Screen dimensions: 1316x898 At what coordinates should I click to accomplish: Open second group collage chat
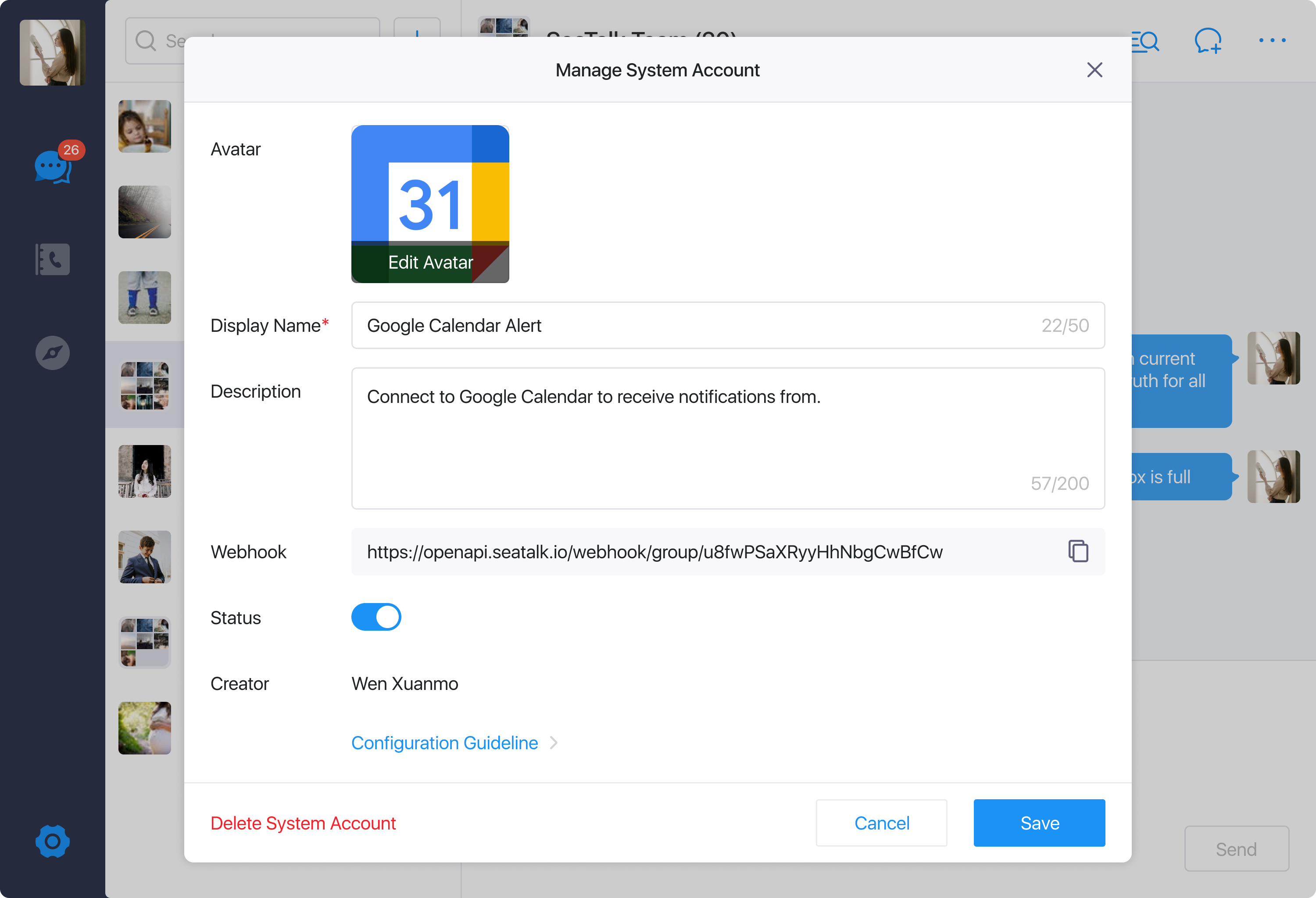pyautogui.click(x=144, y=643)
